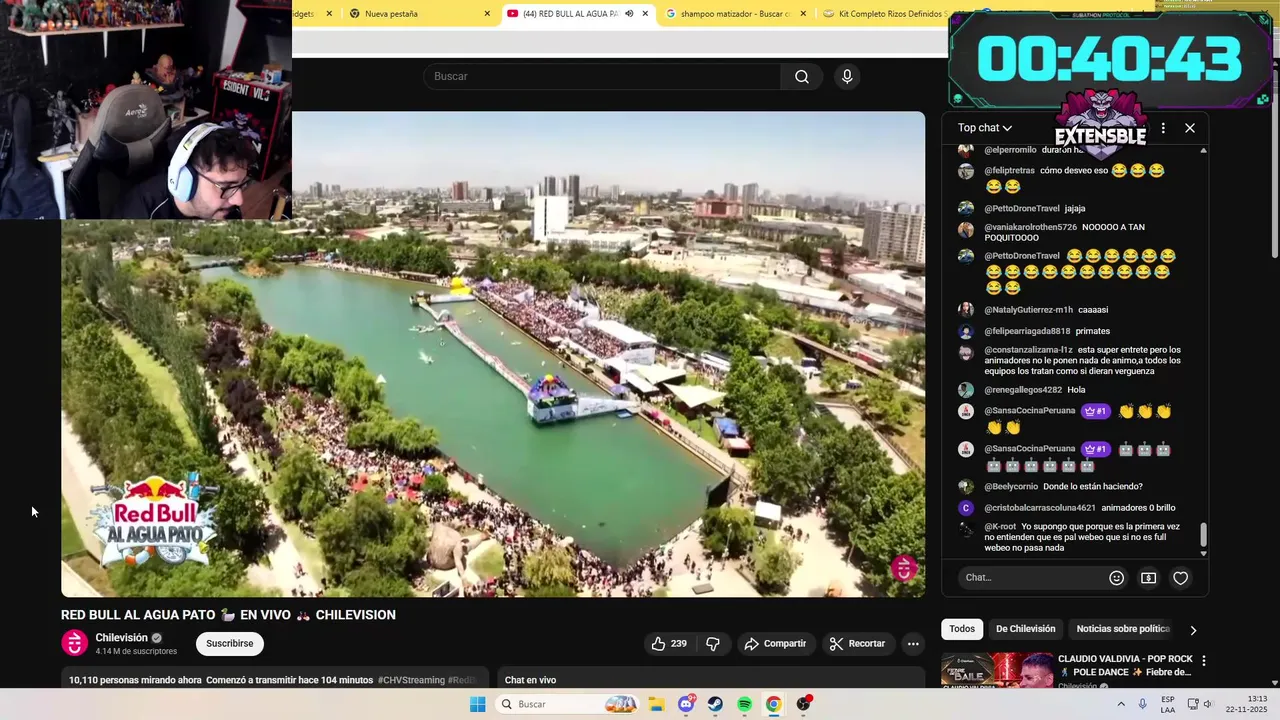Viewport: 1280px width, 720px height.
Task: Open the three-dot more actions under video
Action: 913,644
